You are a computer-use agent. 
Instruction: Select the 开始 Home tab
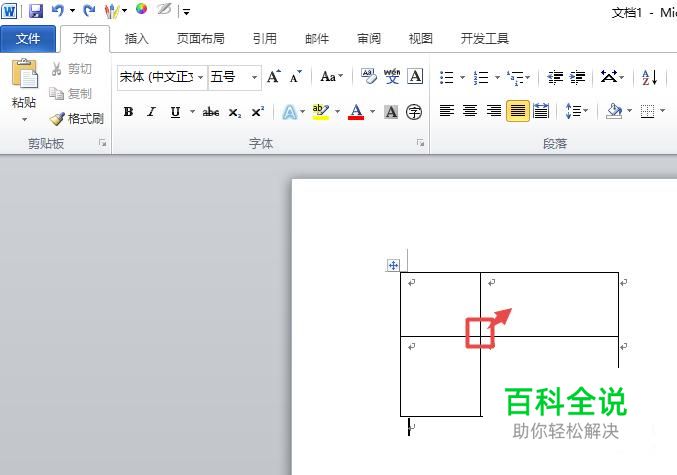pyautogui.click(x=85, y=38)
